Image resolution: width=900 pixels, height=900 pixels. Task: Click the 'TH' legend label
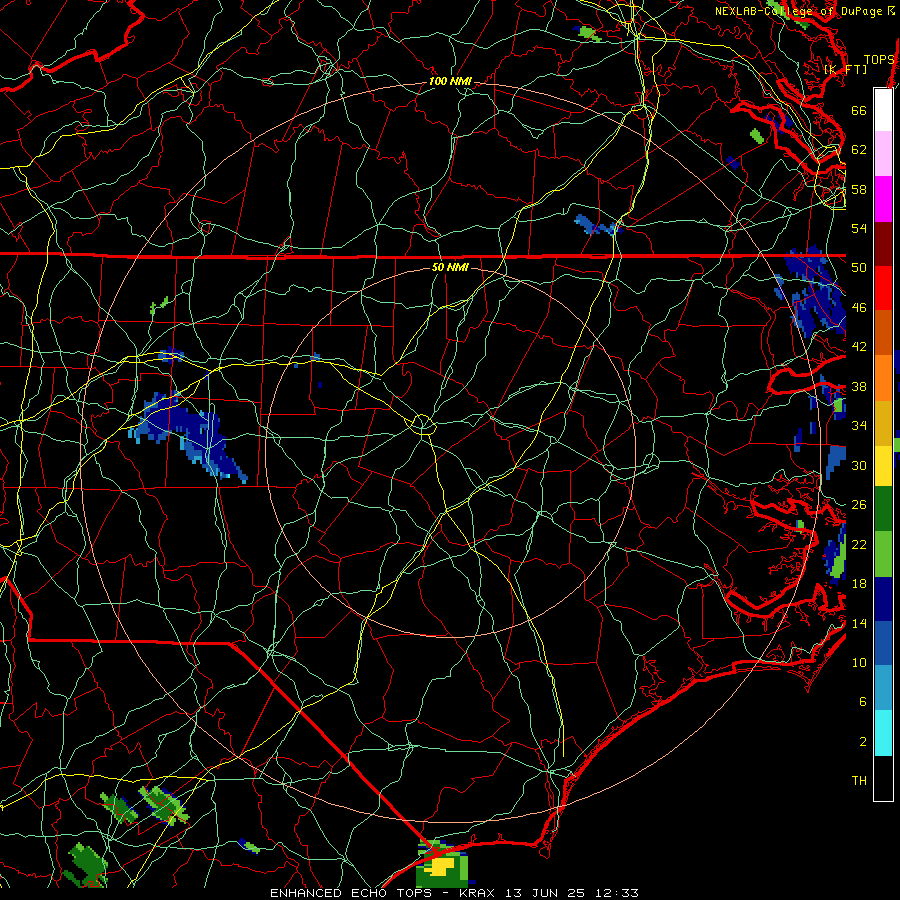pyautogui.click(x=859, y=781)
